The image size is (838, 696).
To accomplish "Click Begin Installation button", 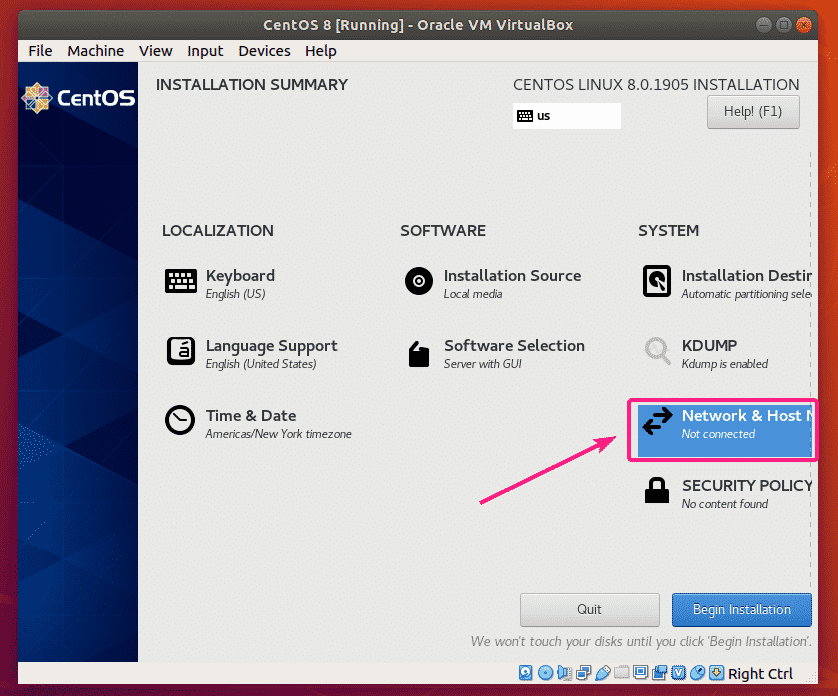I will pyautogui.click(x=741, y=609).
